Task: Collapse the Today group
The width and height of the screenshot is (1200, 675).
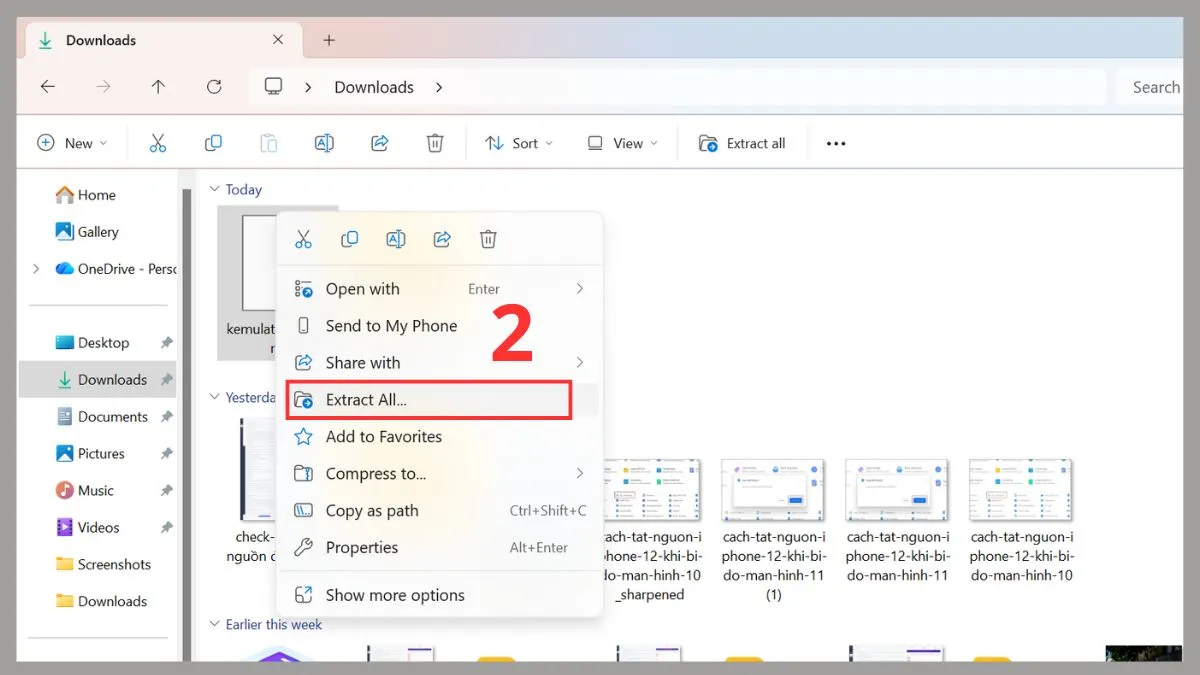Action: click(214, 189)
